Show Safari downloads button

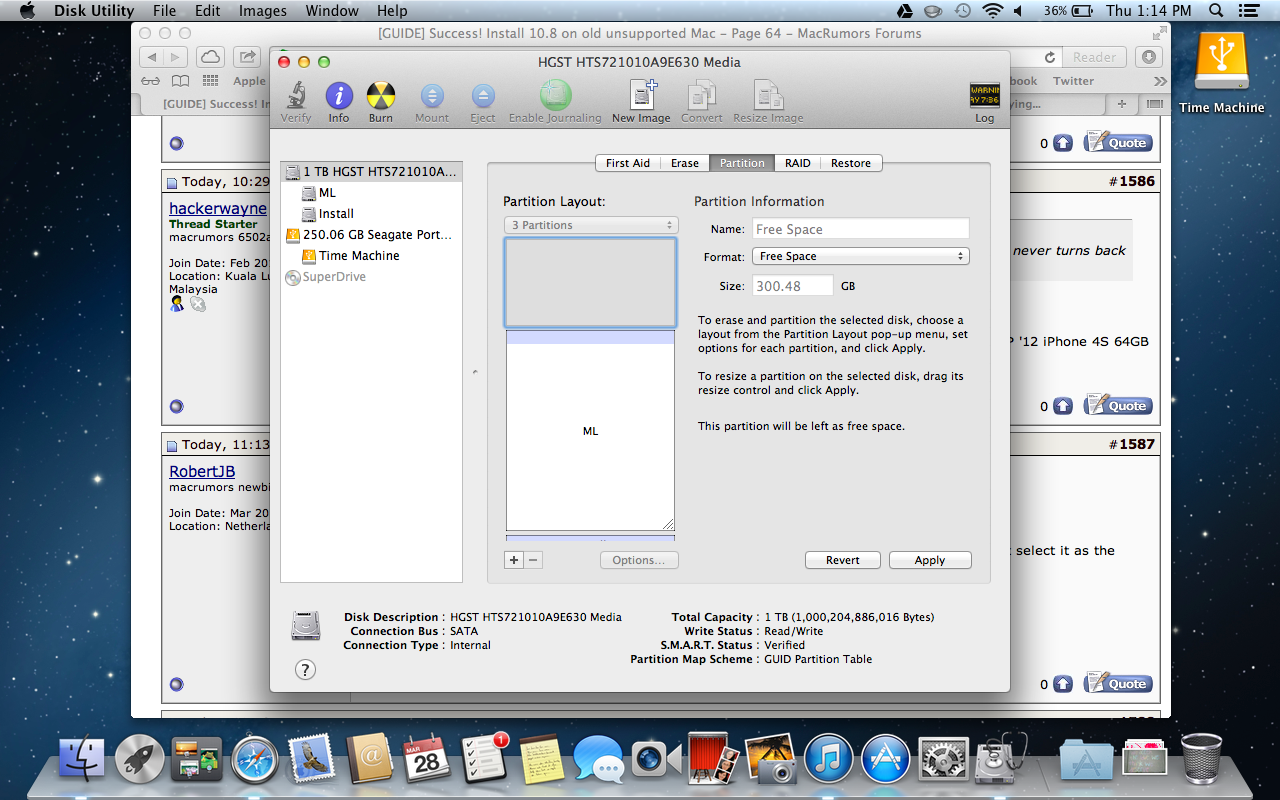[x=1149, y=57]
